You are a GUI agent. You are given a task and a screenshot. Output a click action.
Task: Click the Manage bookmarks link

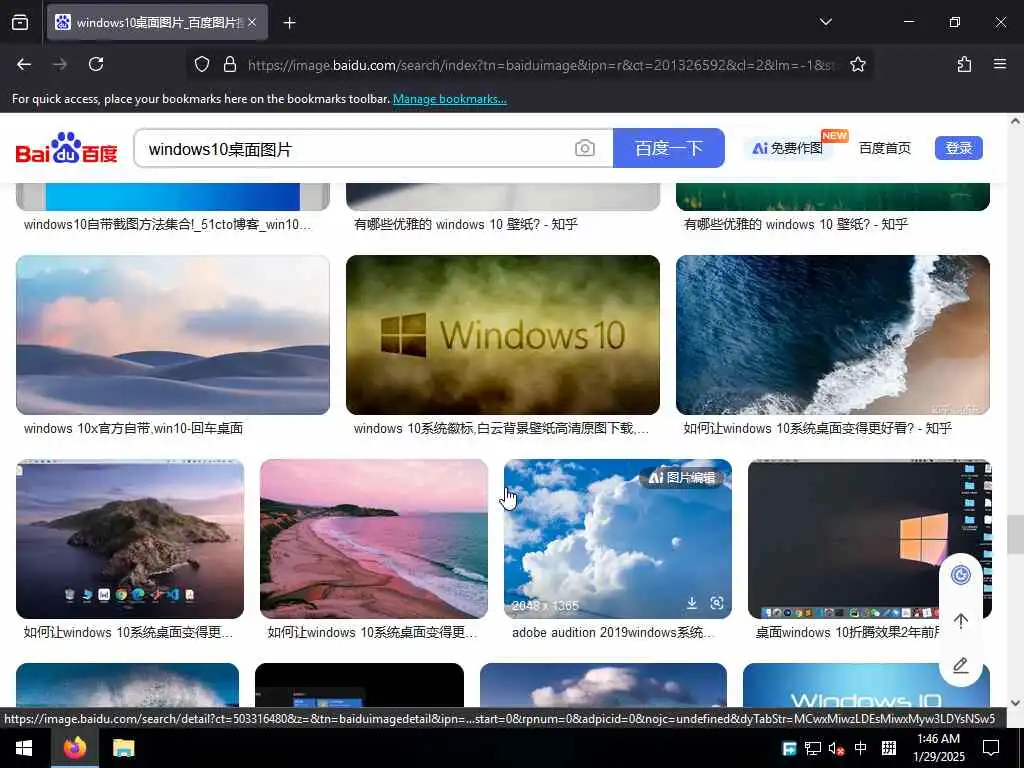click(x=449, y=99)
